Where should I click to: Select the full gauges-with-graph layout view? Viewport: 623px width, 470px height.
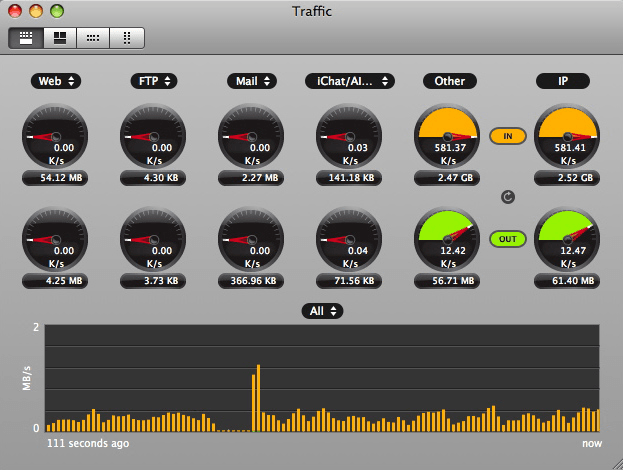click(26, 38)
